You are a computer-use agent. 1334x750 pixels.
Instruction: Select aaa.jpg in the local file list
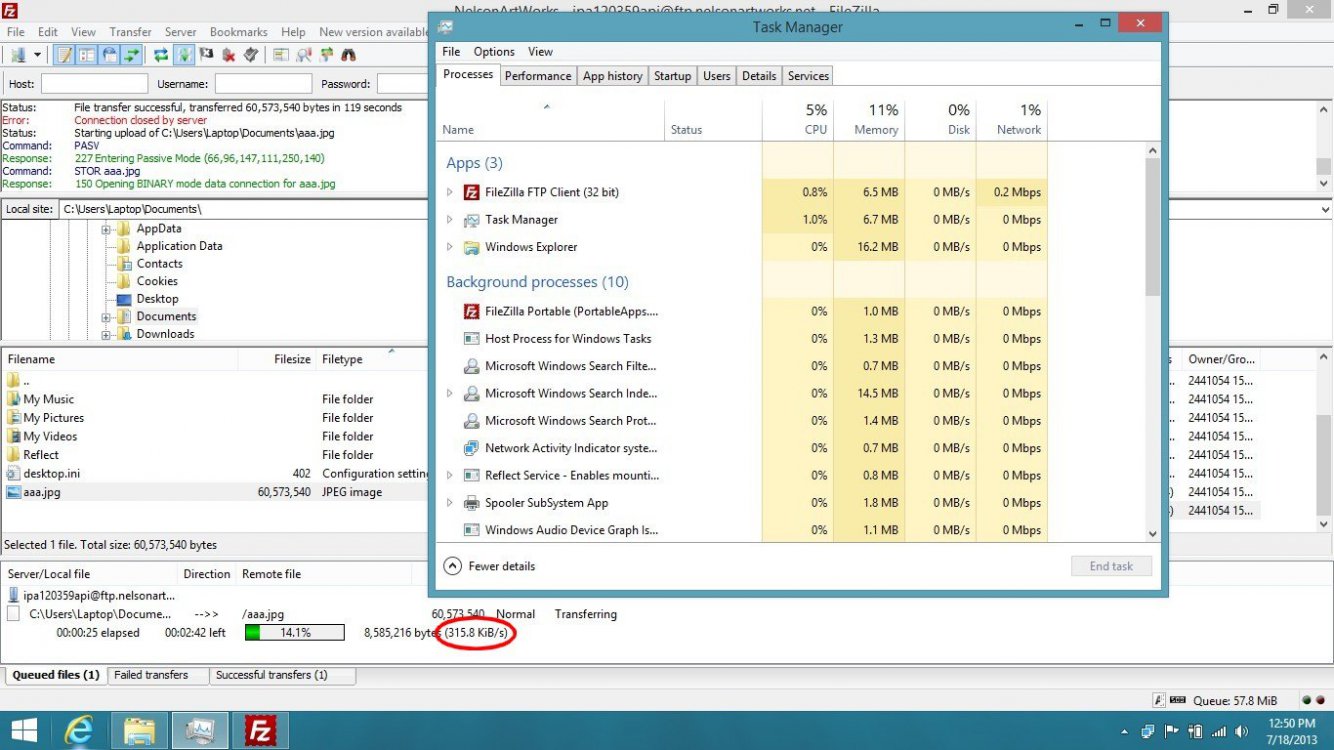click(214, 492)
